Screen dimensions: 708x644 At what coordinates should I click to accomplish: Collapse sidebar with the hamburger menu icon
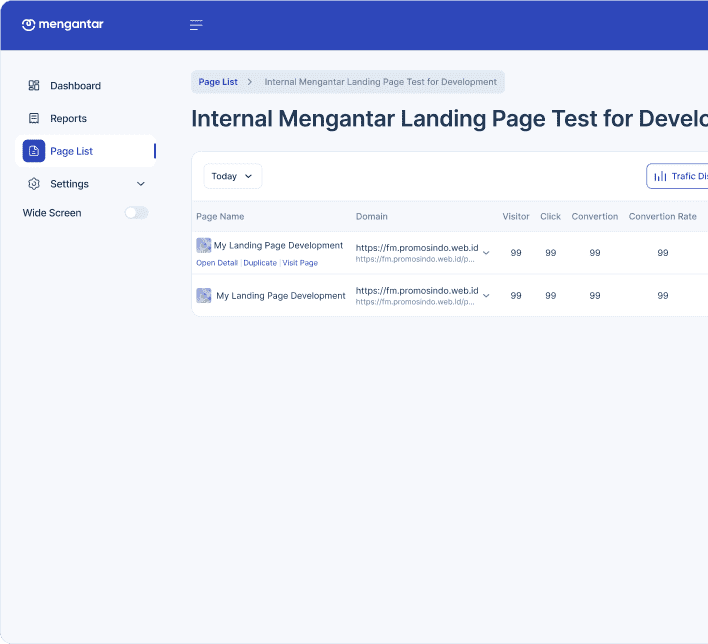(x=196, y=25)
